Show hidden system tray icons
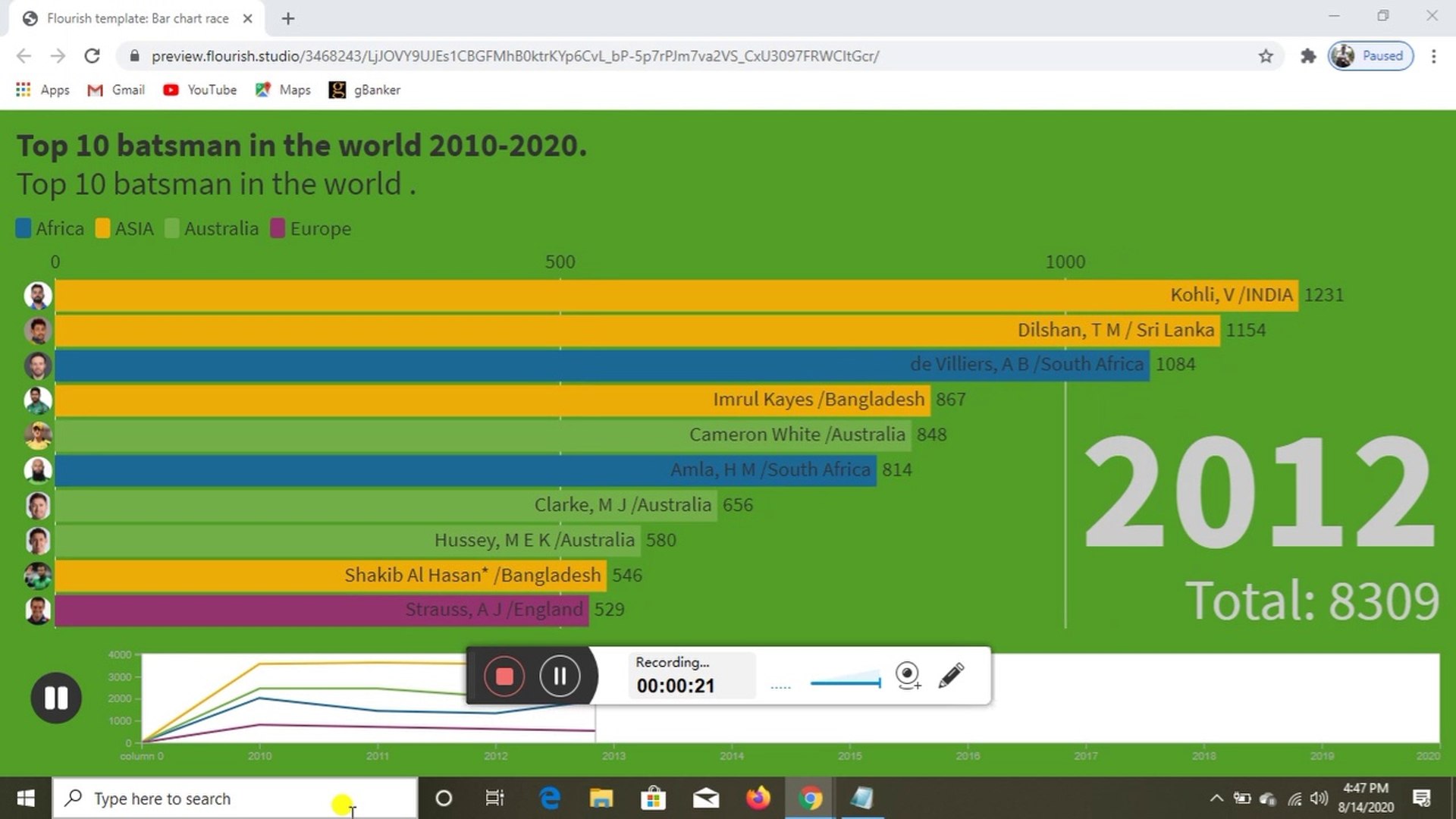 coord(1216,798)
